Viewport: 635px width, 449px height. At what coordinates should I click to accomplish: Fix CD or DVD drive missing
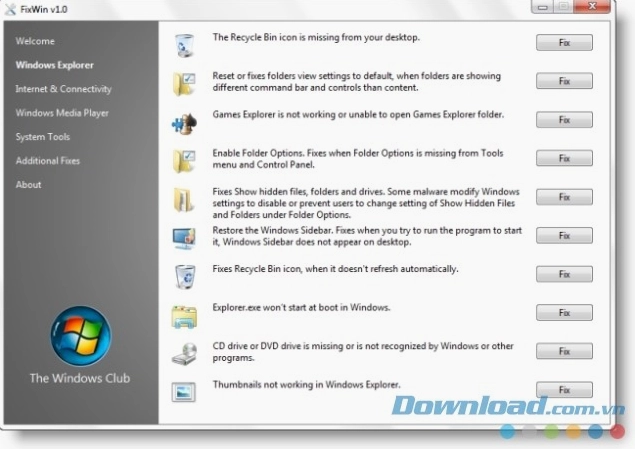pos(564,351)
